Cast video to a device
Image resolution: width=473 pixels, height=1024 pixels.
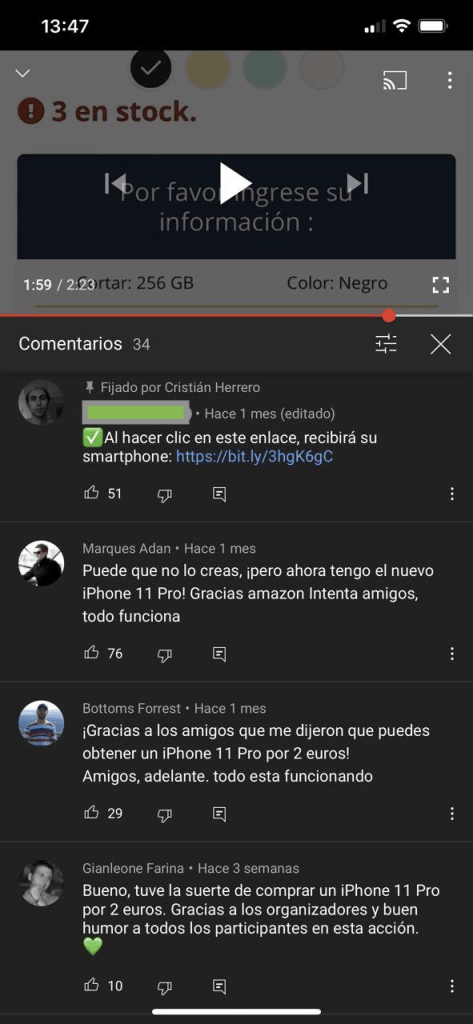[x=395, y=80]
